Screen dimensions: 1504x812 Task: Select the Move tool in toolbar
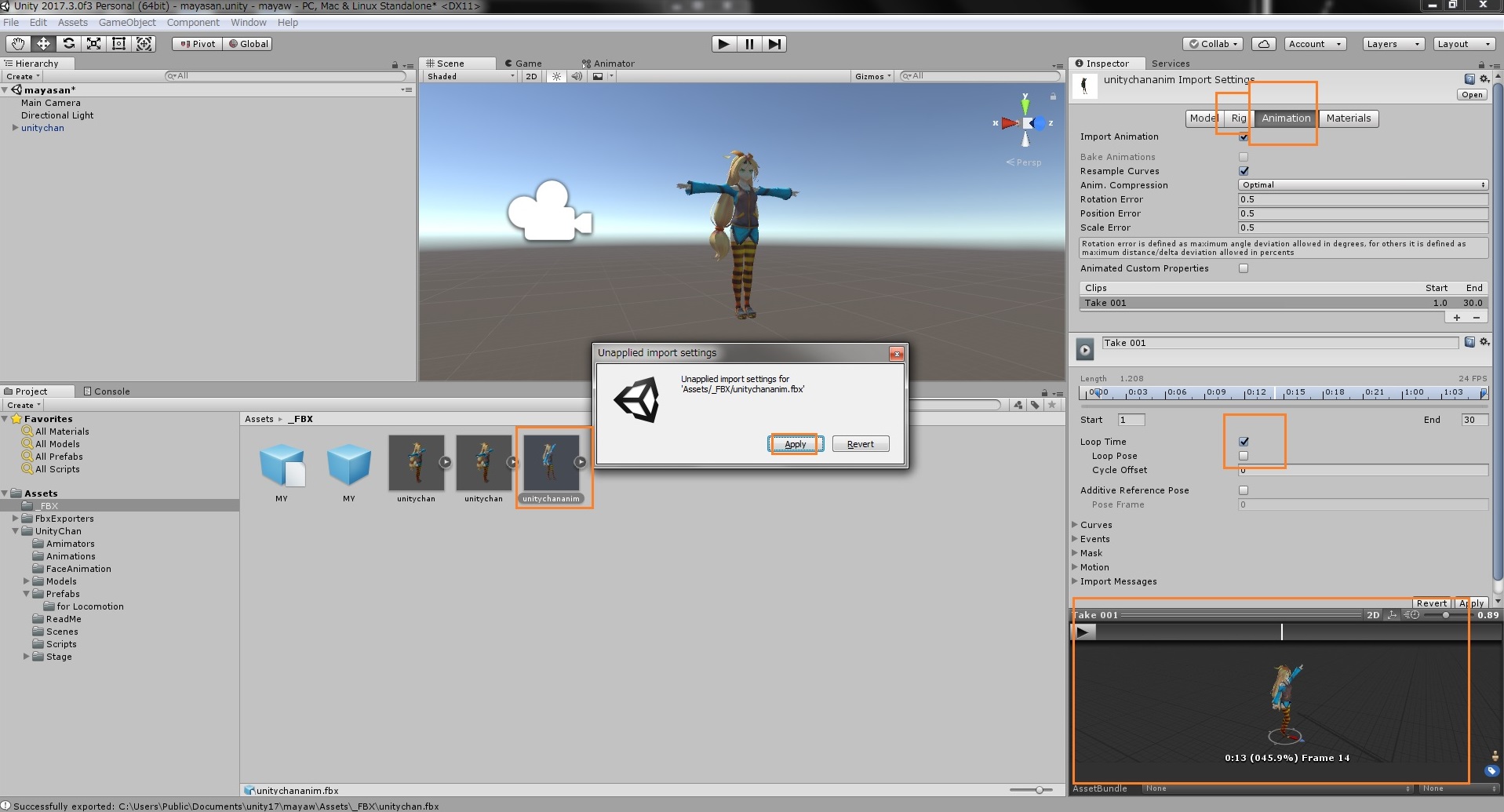[43, 44]
